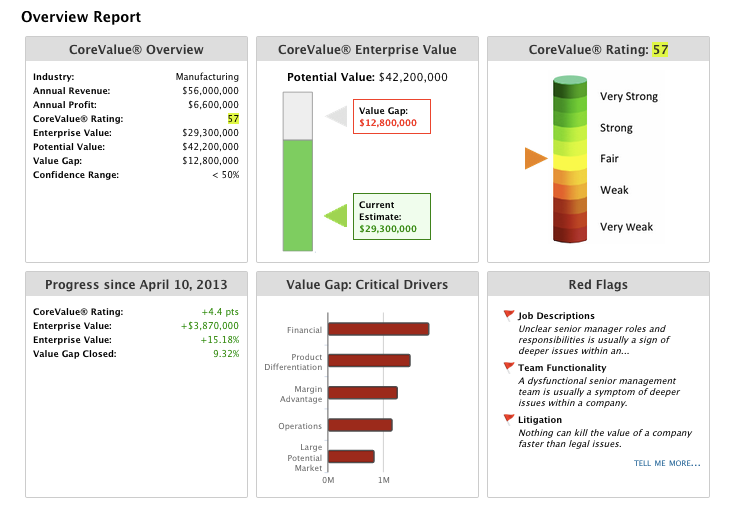This screenshot has width=734, height=519.
Task: Click the CoreValue® Overview panel header
Action: point(136,49)
